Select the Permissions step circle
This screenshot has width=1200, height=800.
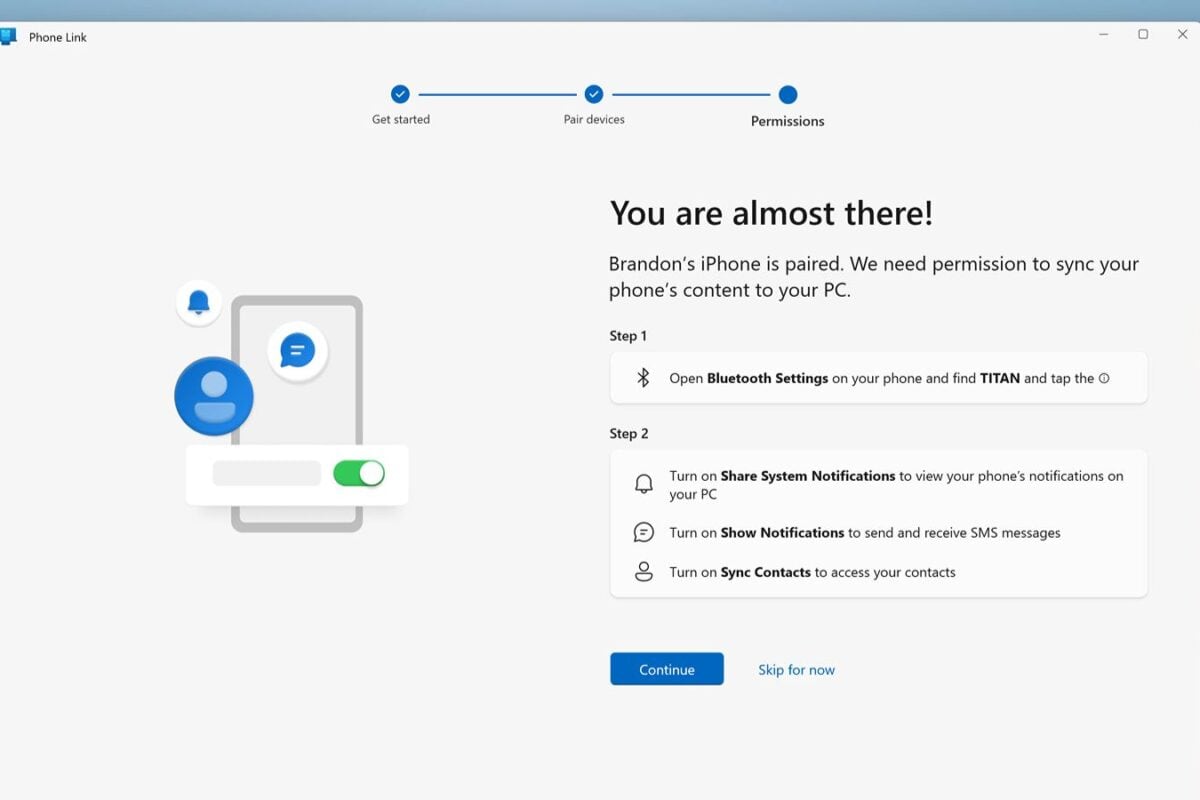tap(788, 95)
